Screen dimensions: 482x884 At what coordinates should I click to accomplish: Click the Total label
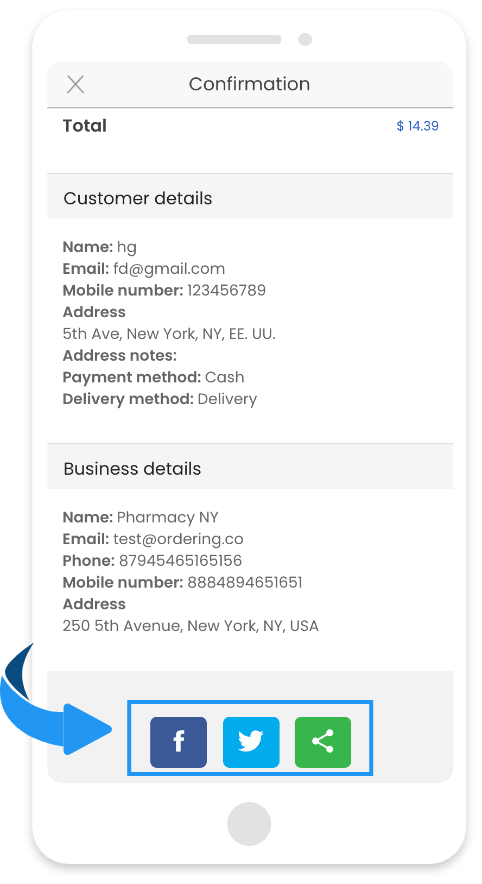pos(85,125)
